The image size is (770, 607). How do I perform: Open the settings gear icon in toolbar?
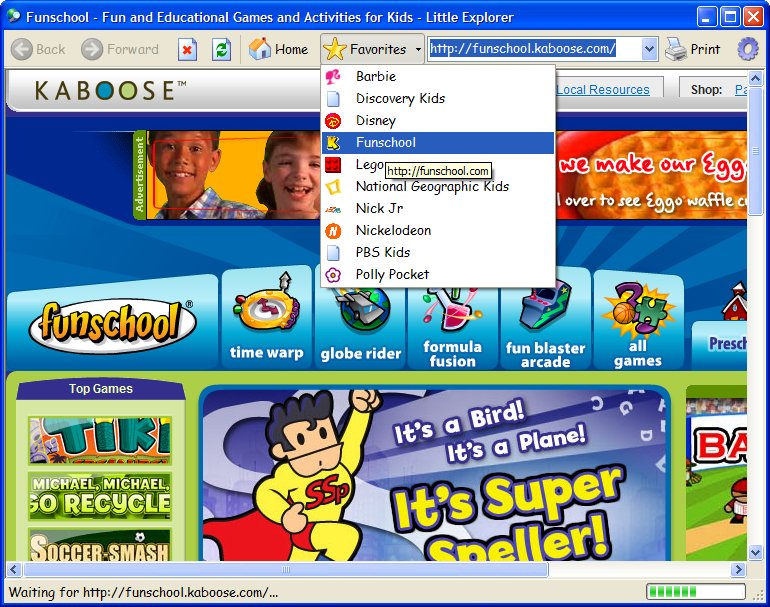(x=747, y=49)
